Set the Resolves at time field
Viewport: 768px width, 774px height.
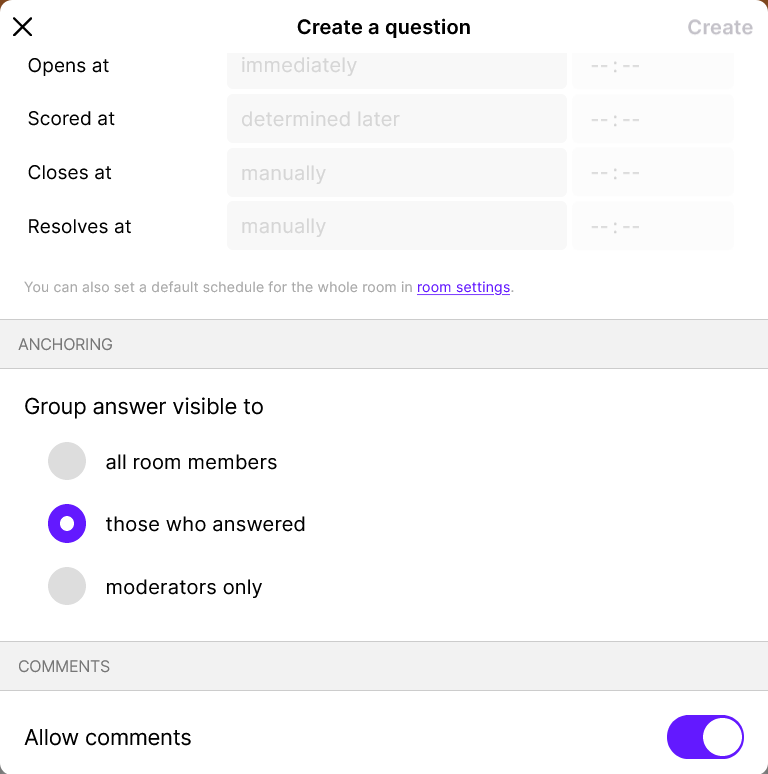[652, 226]
